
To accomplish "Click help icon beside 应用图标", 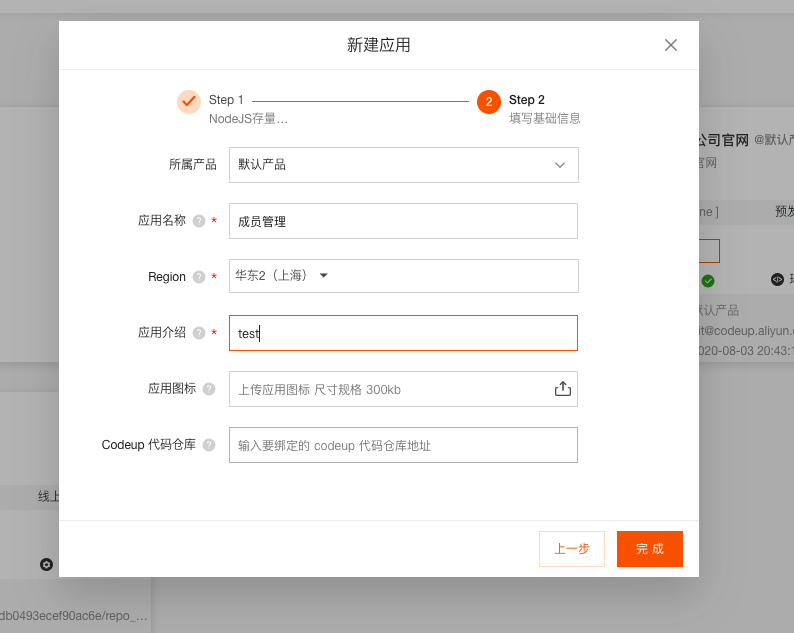I will point(209,388).
